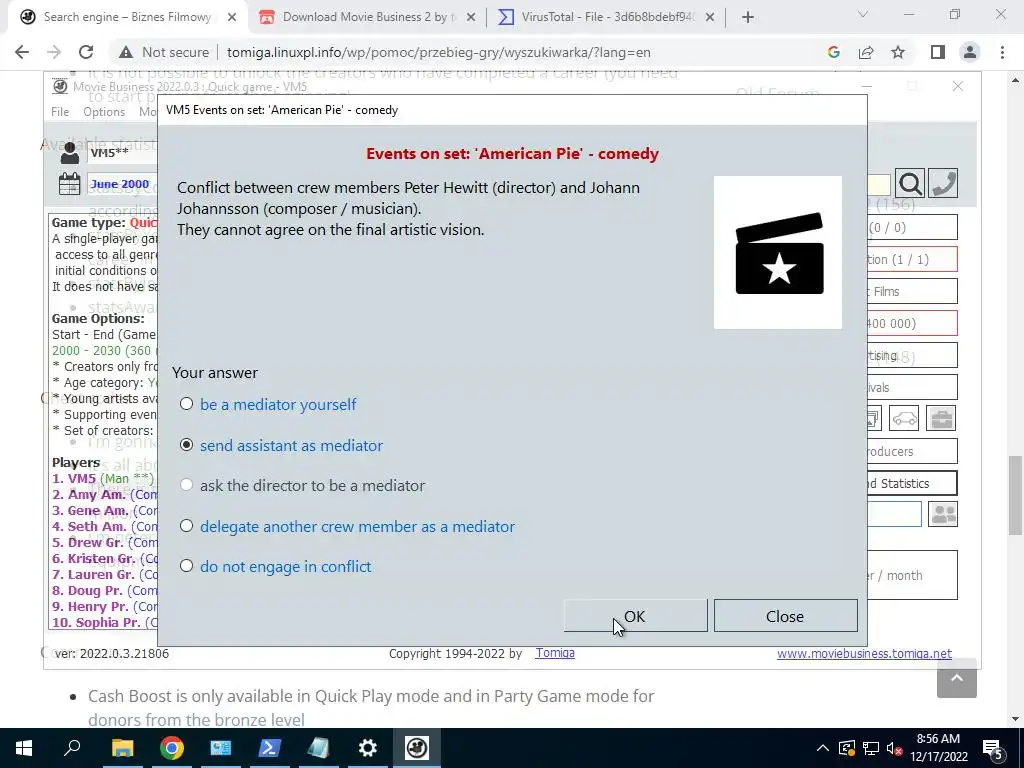Show hidden system tray icons
1024x768 pixels.
click(823, 748)
